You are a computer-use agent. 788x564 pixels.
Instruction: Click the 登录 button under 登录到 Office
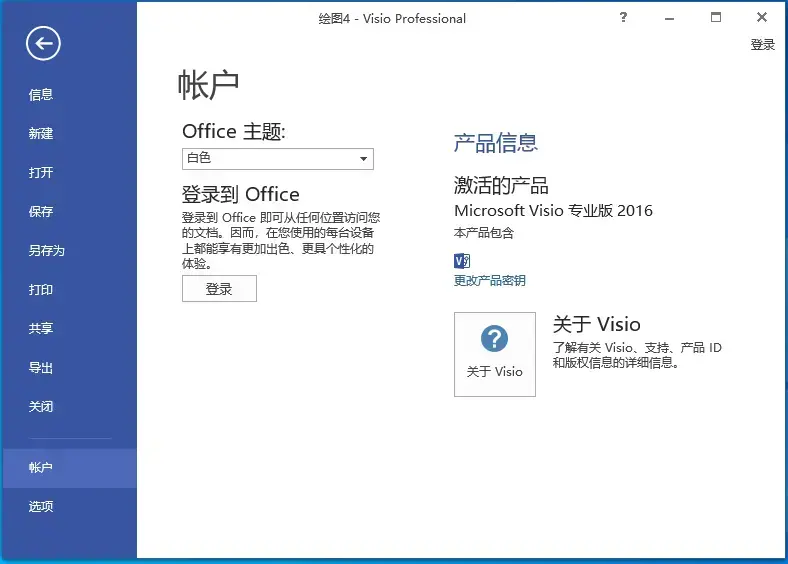(x=219, y=289)
